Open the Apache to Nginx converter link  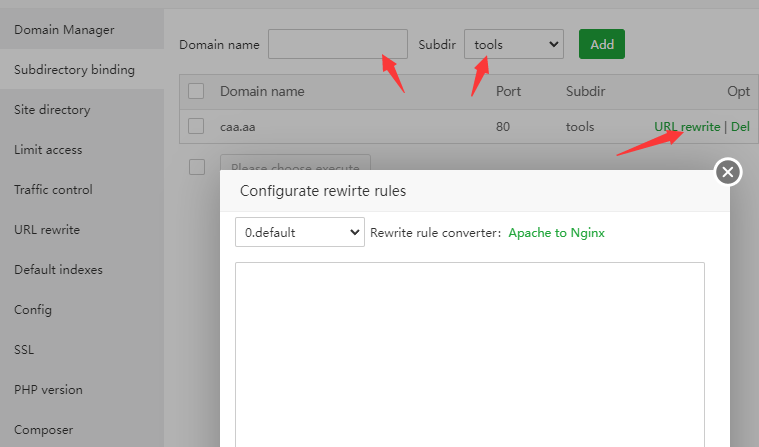pos(556,233)
